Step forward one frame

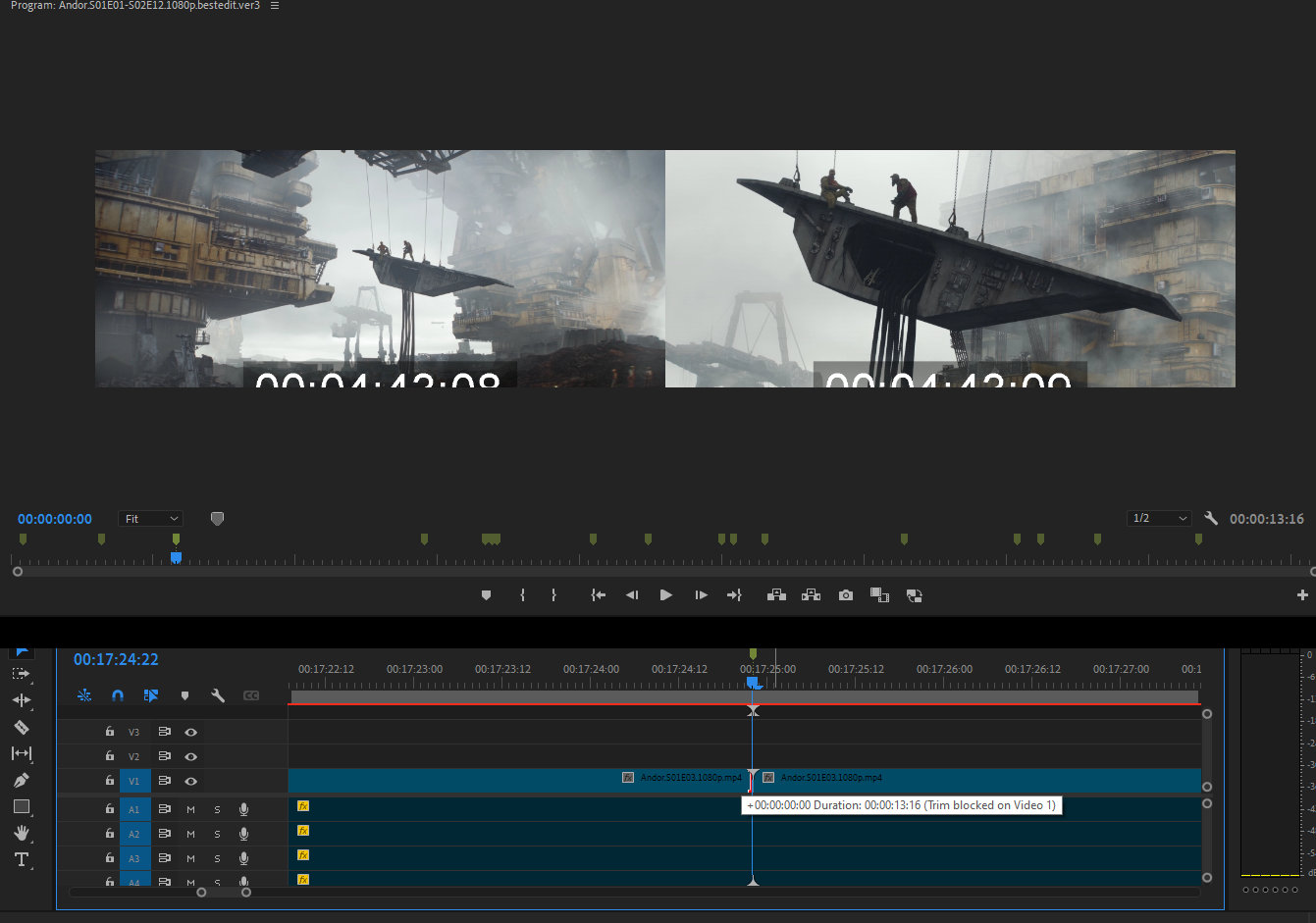pos(701,595)
